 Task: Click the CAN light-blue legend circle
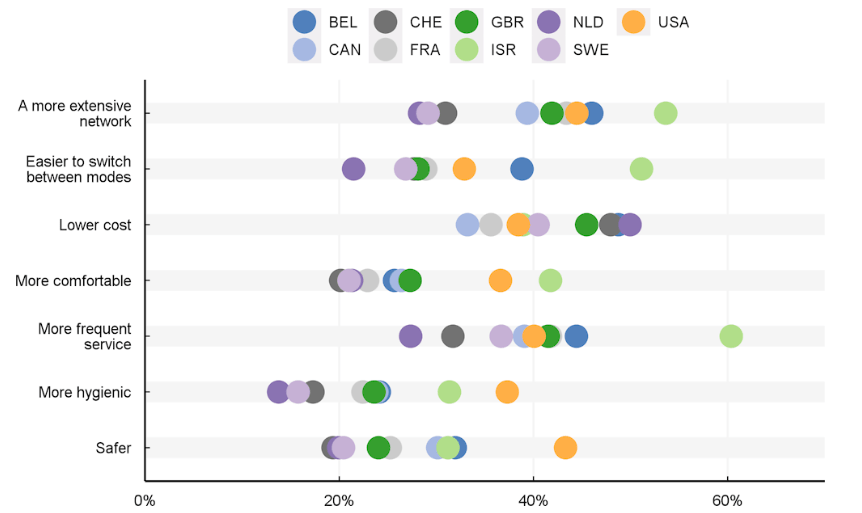tap(304, 49)
